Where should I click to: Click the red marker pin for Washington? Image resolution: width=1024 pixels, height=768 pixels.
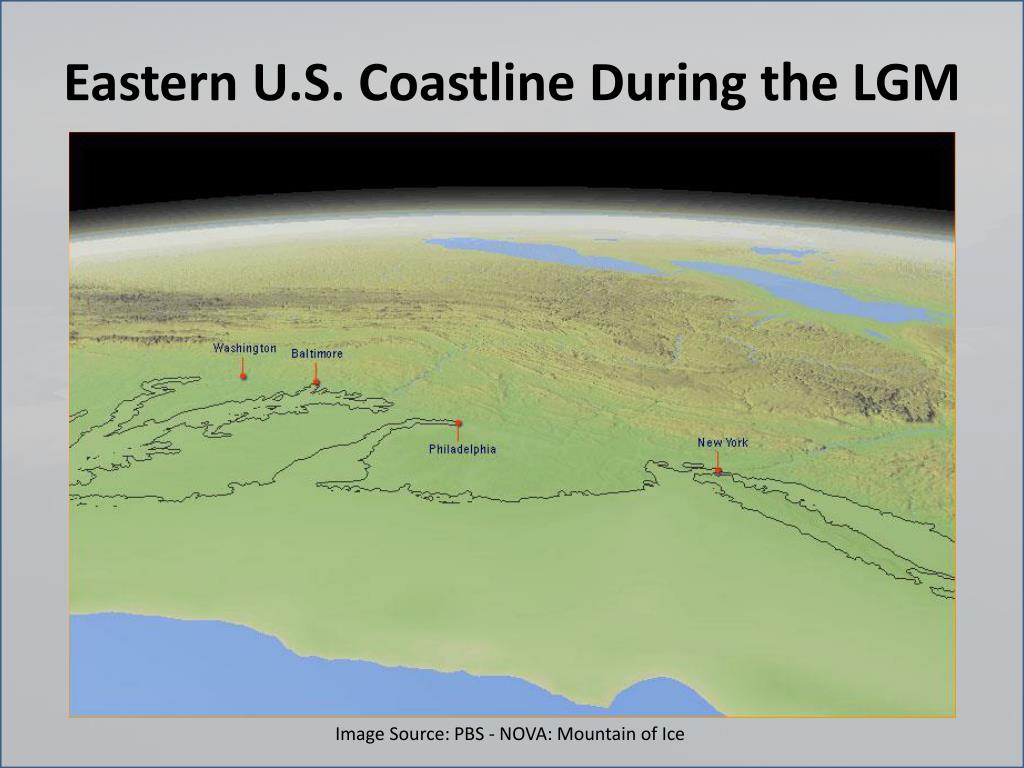click(243, 376)
